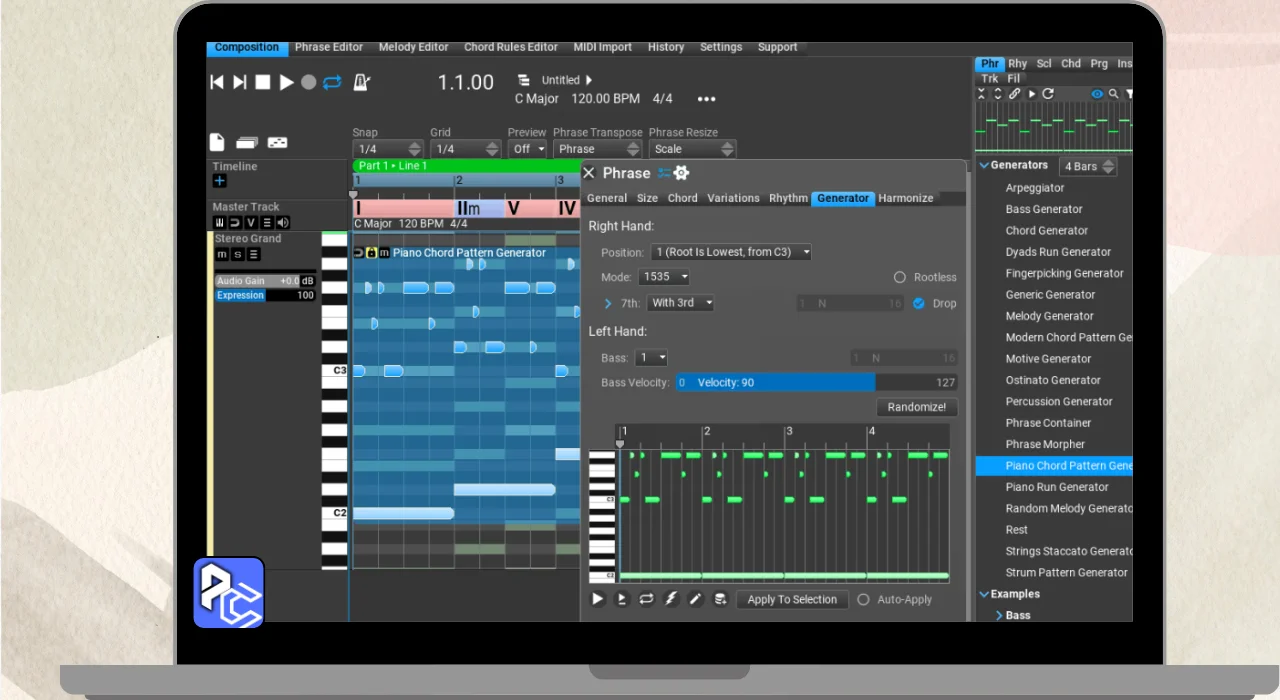Screen dimensions: 1280x700
Task: Click the record button in transport
Action: pyautogui.click(x=309, y=82)
